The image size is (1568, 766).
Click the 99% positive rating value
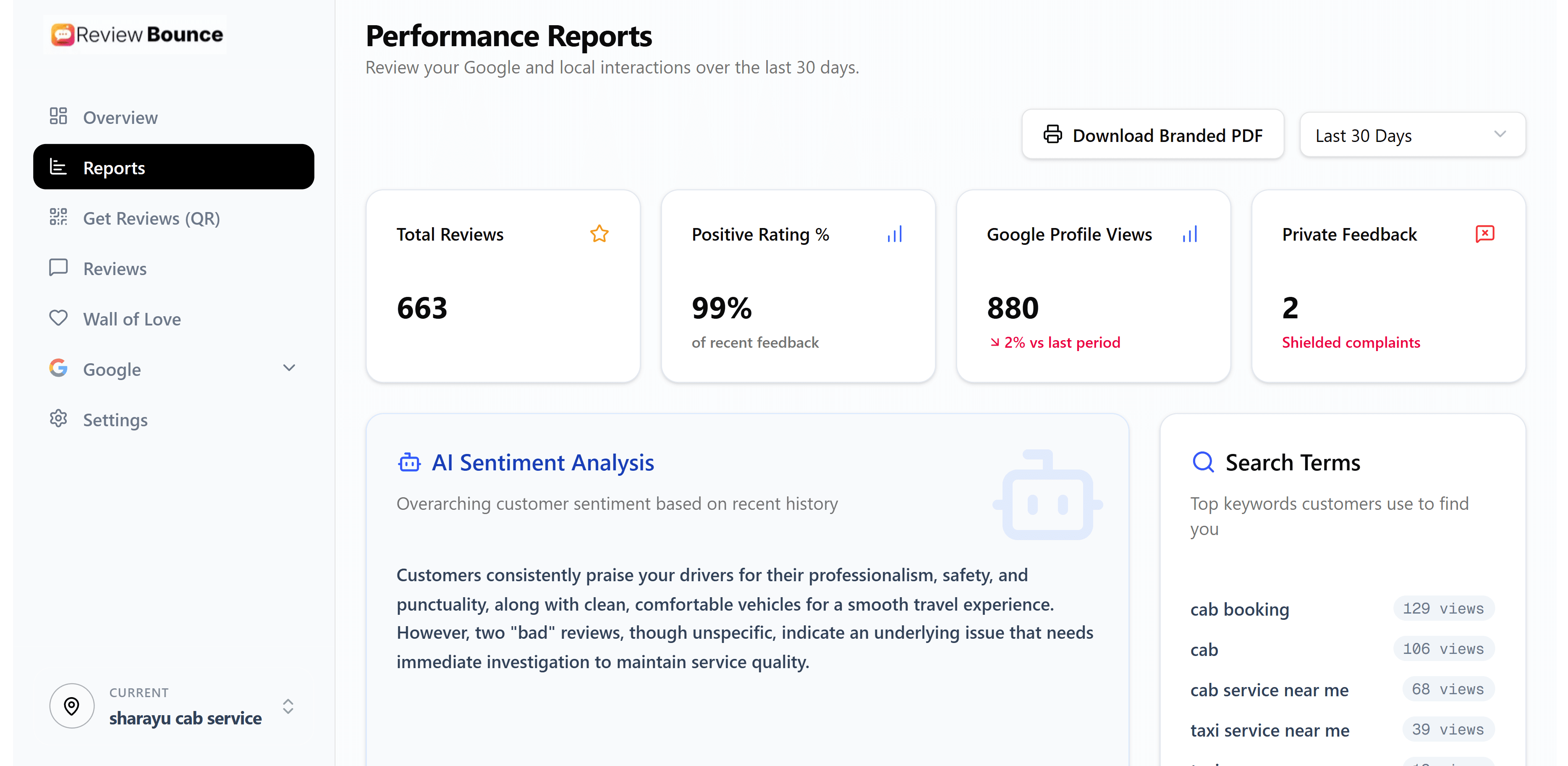(722, 308)
